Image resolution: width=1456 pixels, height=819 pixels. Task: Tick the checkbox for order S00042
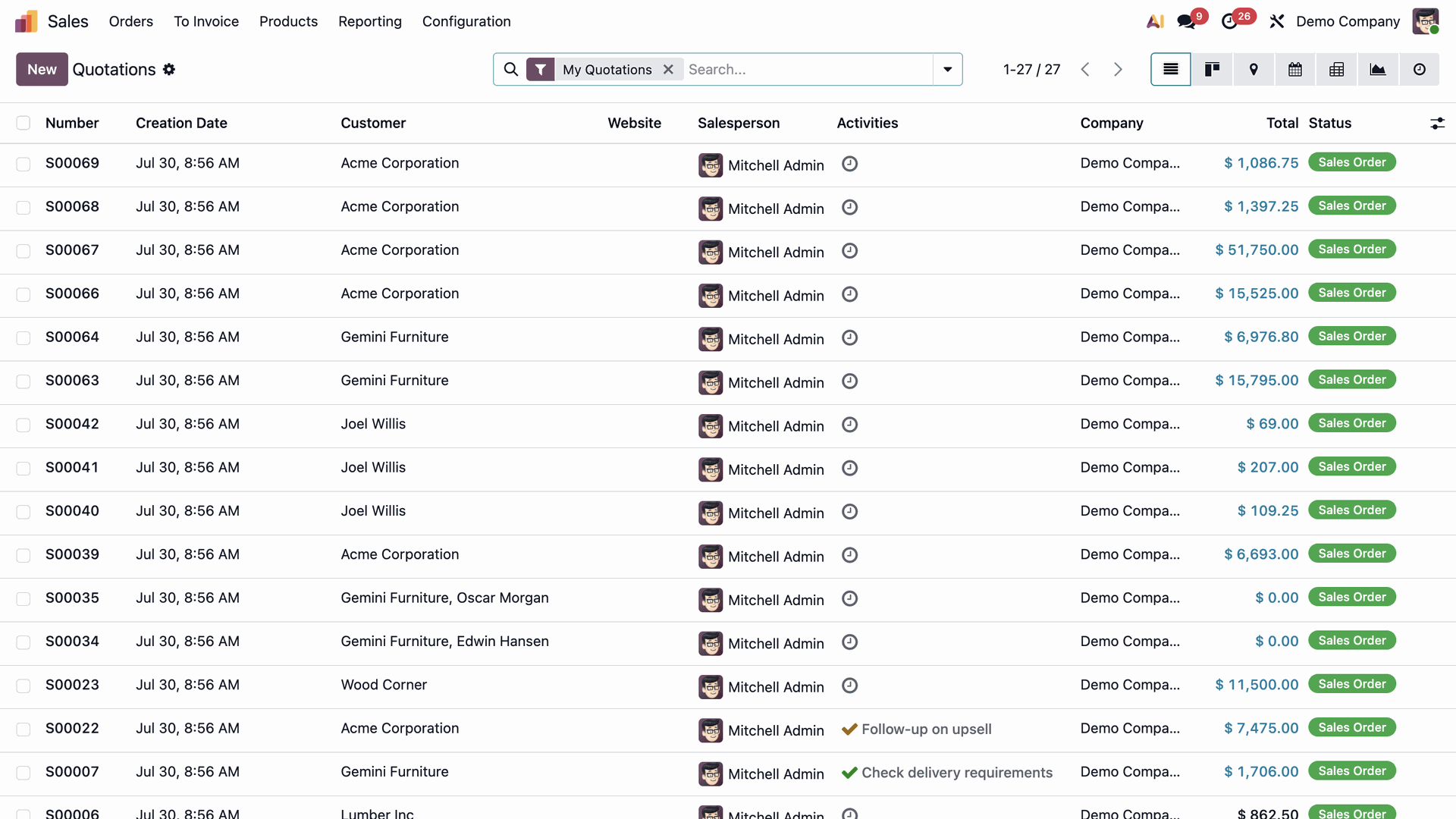24,425
